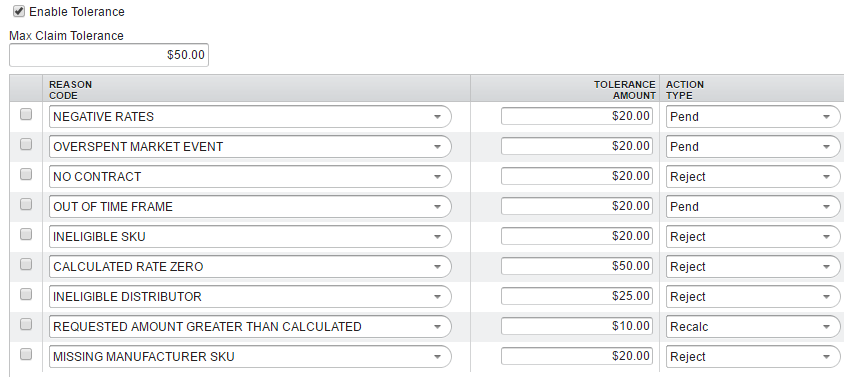Check the INELIGIBLE DISTRIBUTOR row checkbox
Viewport: 844px width, 377px height.
[26, 295]
